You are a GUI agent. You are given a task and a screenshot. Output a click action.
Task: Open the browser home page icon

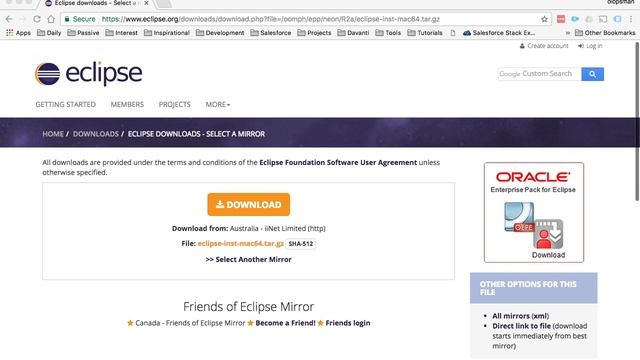[x=51, y=19]
